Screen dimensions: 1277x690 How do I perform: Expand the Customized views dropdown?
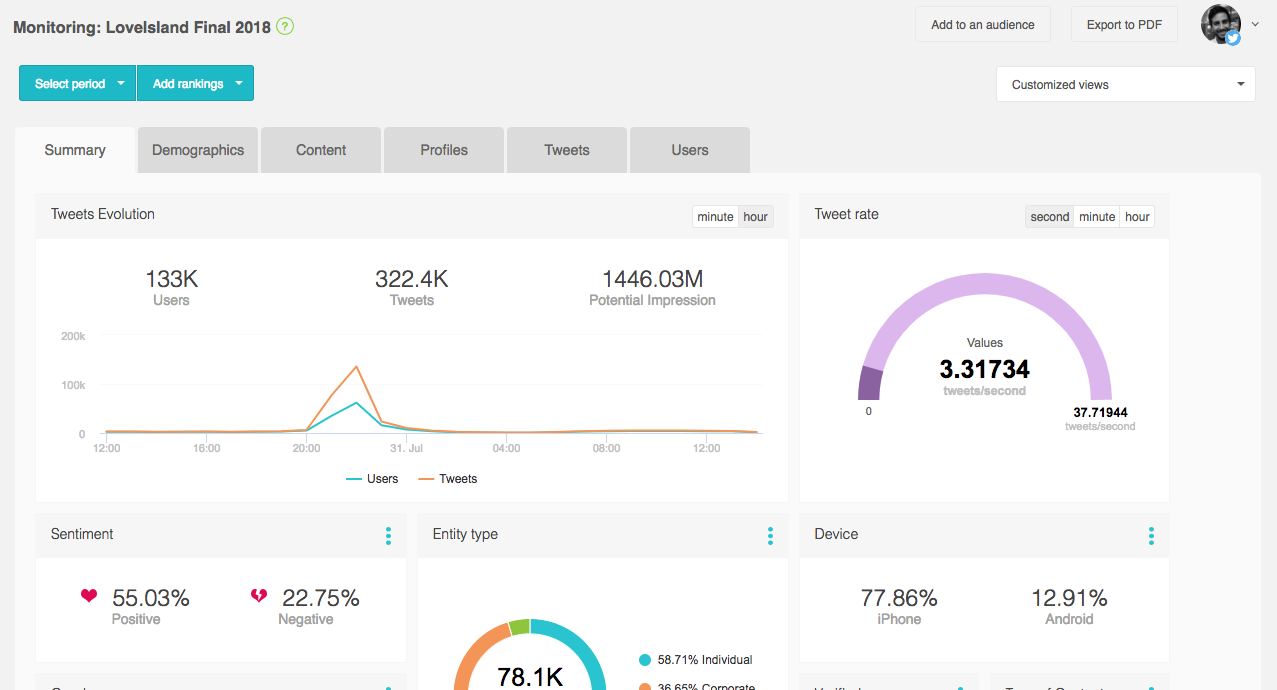[1126, 85]
